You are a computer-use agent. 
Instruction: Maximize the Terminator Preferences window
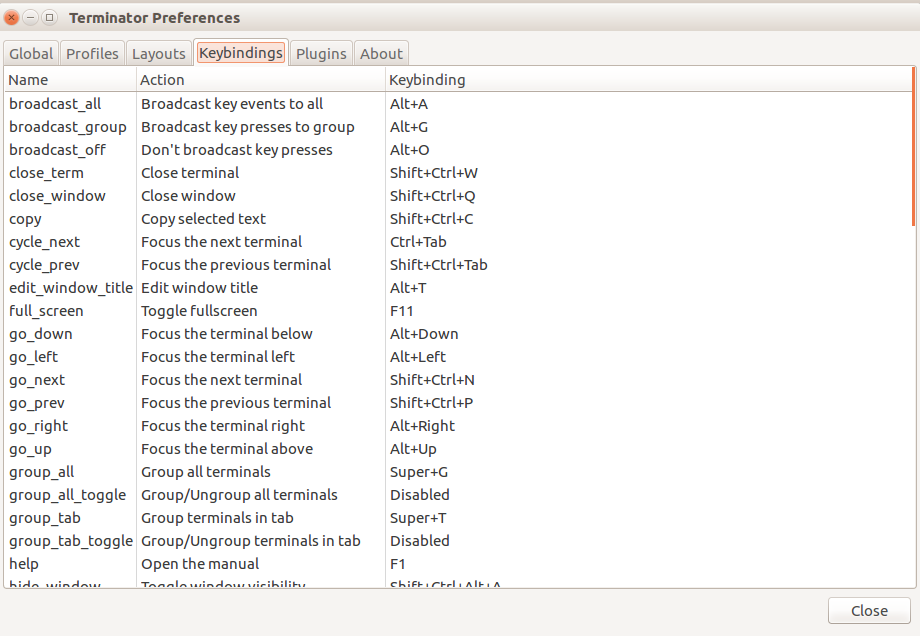50,18
